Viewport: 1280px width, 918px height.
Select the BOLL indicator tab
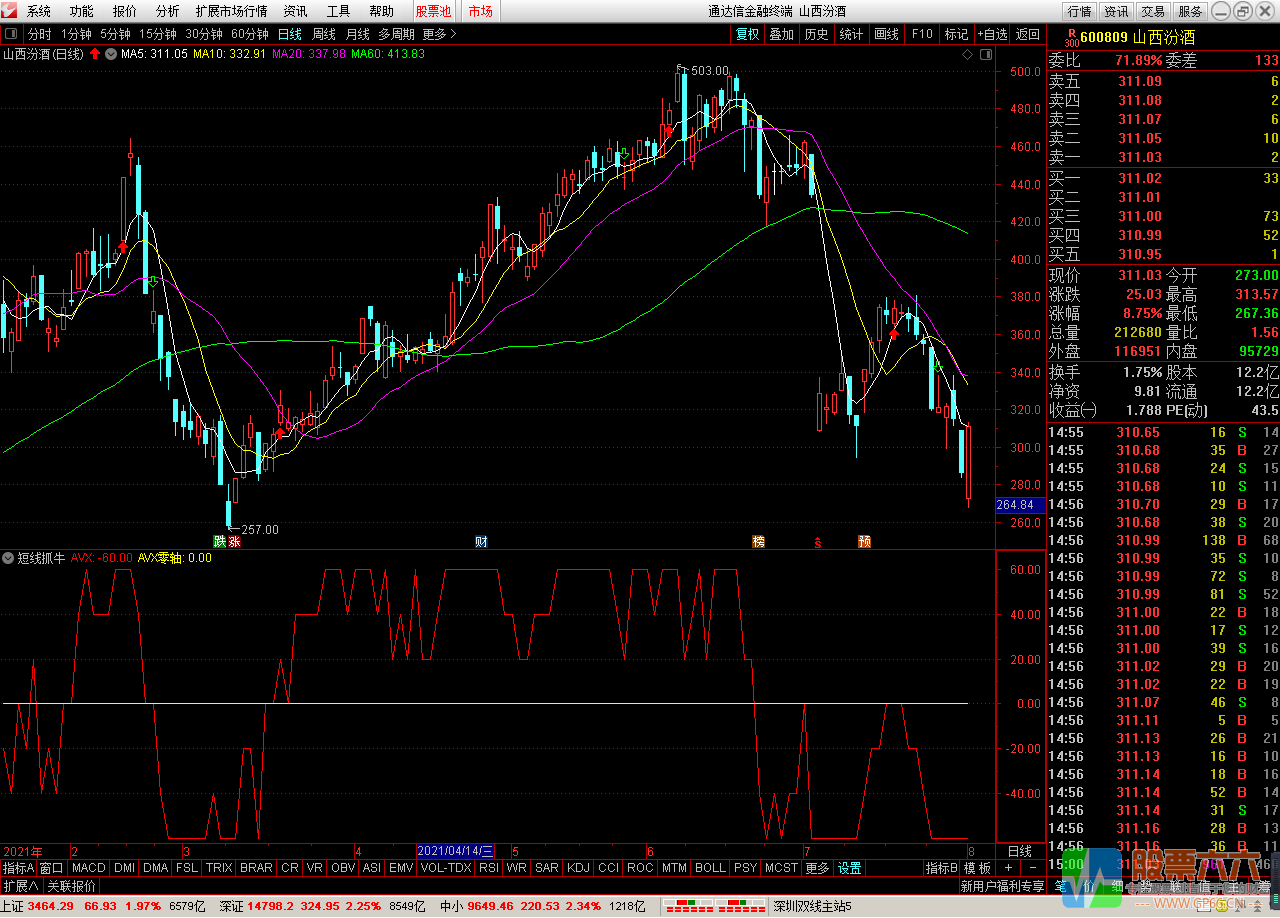pyautogui.click(x=710, y=868)
